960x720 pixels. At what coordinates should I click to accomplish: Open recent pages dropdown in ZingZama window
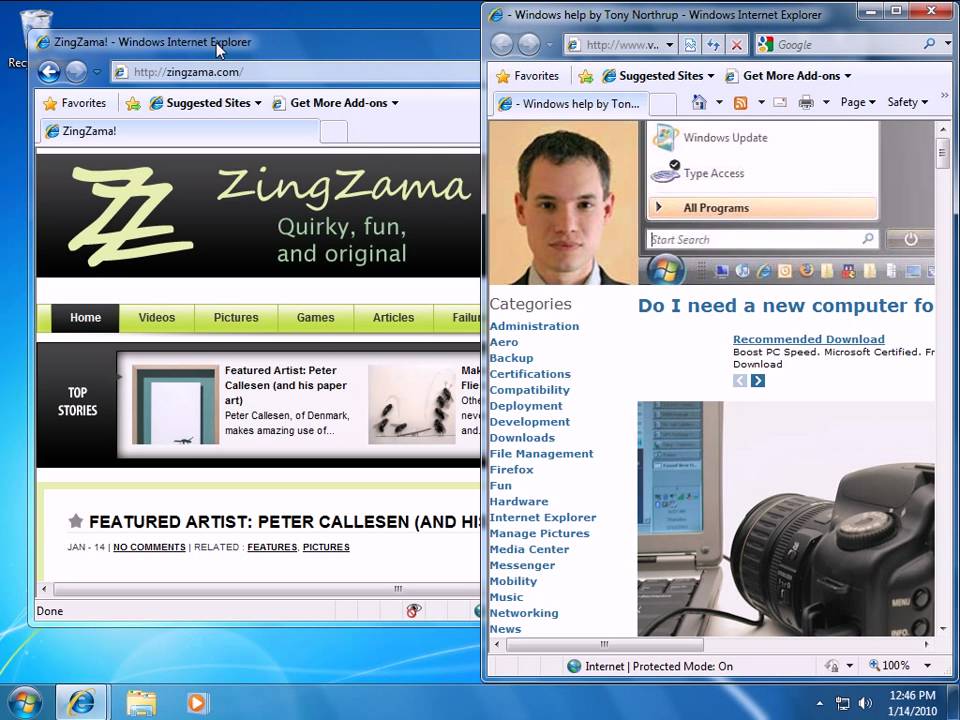pyautogui.click(x=97, y=72)
